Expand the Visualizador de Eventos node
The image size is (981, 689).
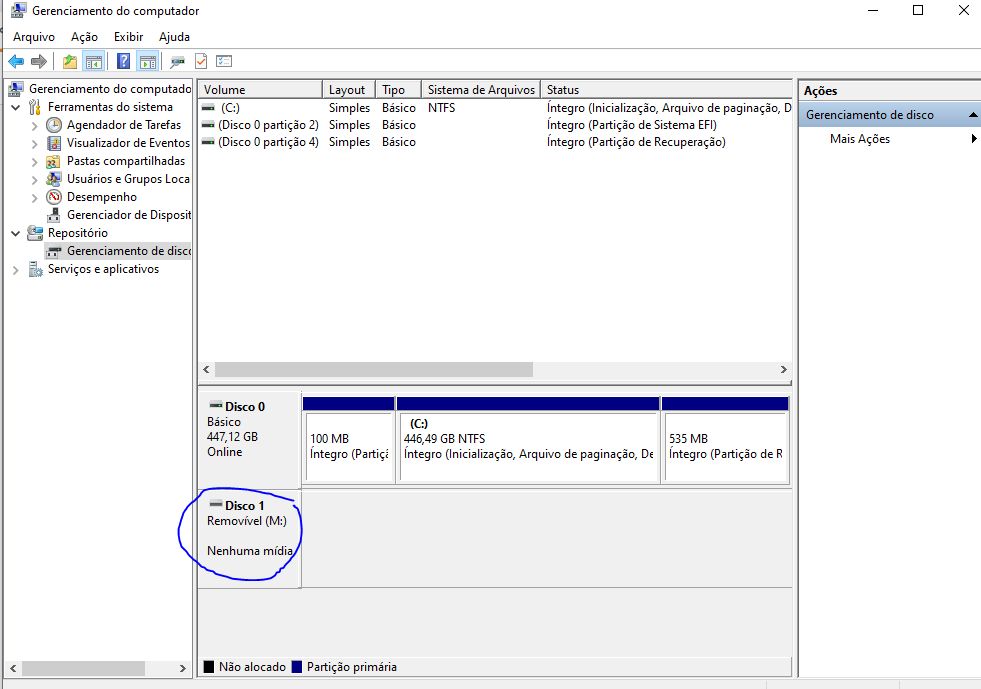[34, 143]
